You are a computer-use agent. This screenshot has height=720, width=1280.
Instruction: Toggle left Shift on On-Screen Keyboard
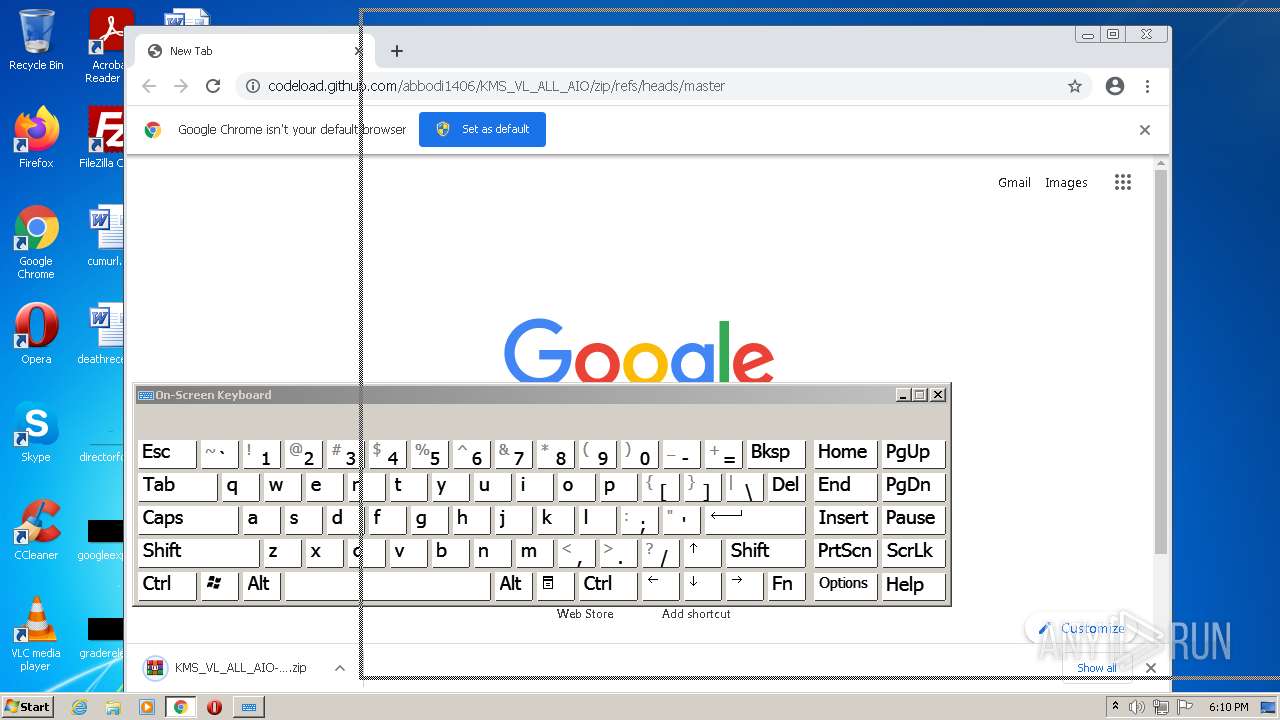point(198,553)
